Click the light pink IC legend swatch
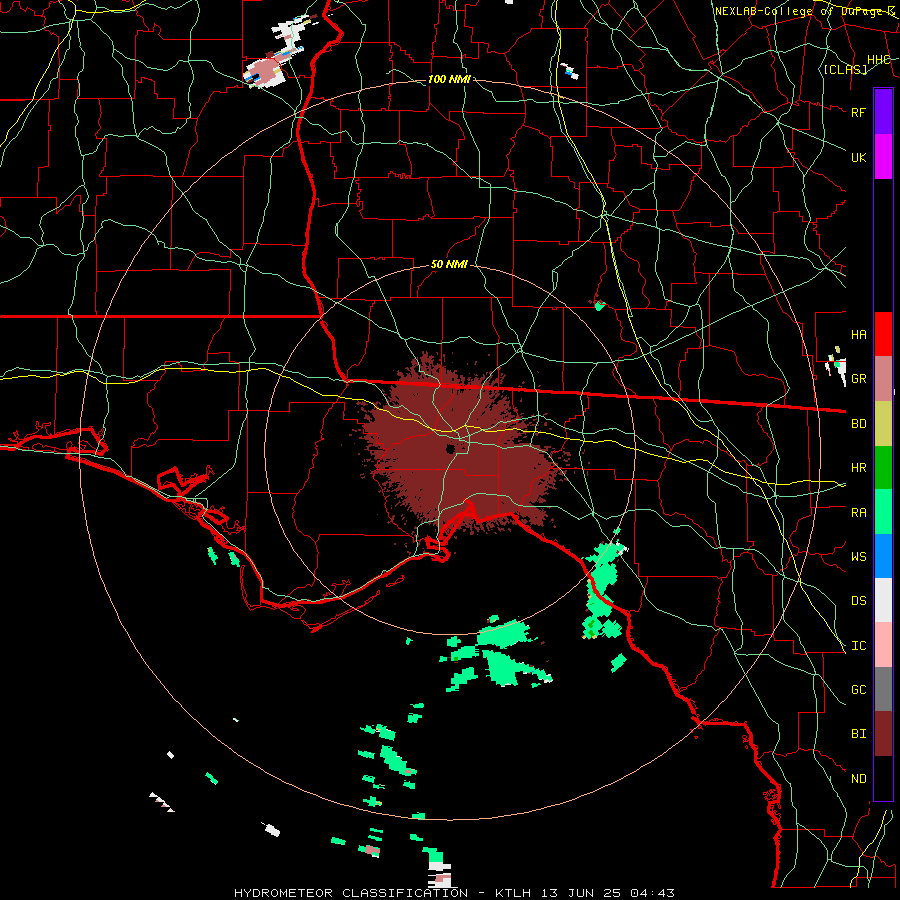900x900 pixels. (883, 645)
